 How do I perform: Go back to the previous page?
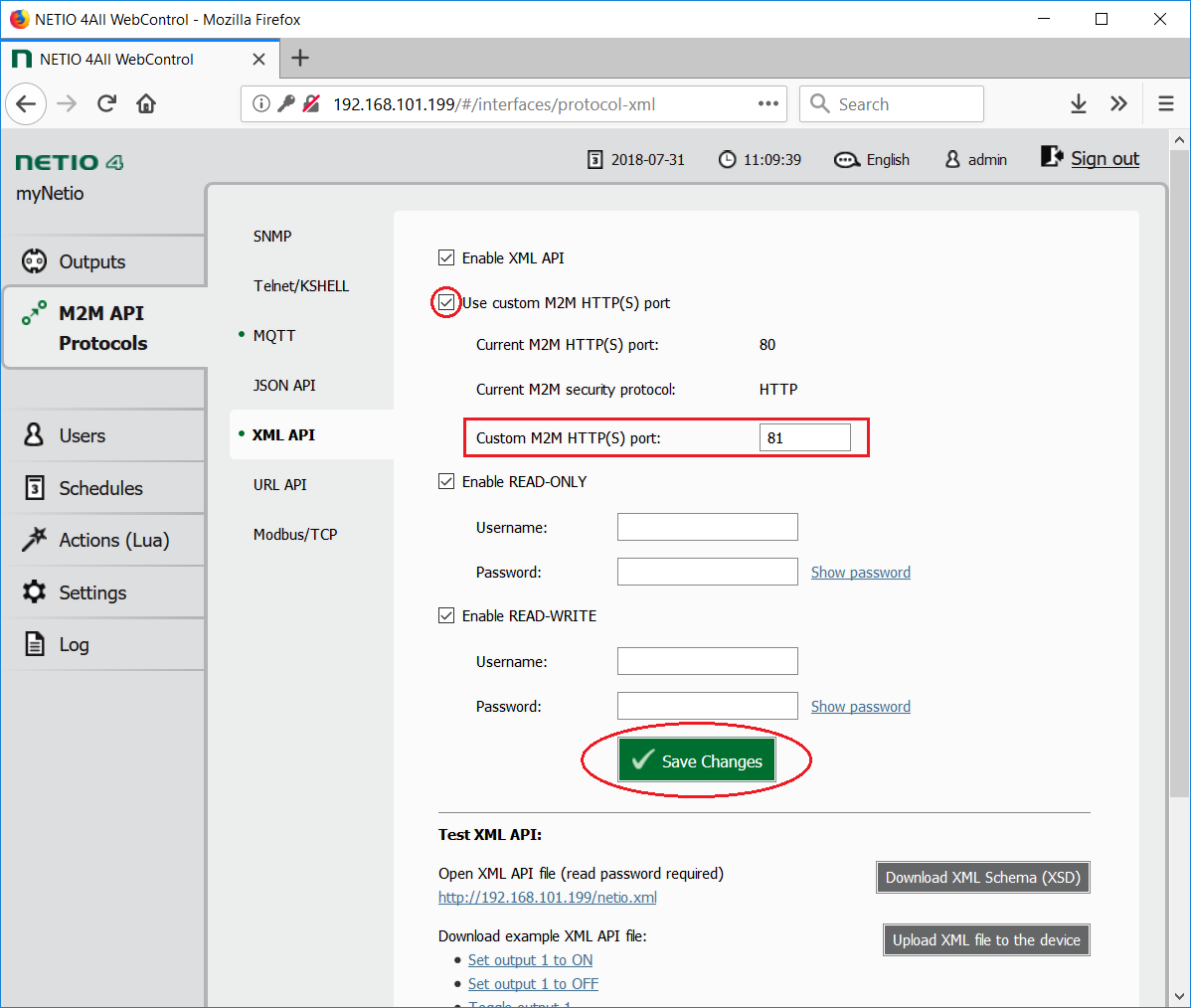(26, 104)
